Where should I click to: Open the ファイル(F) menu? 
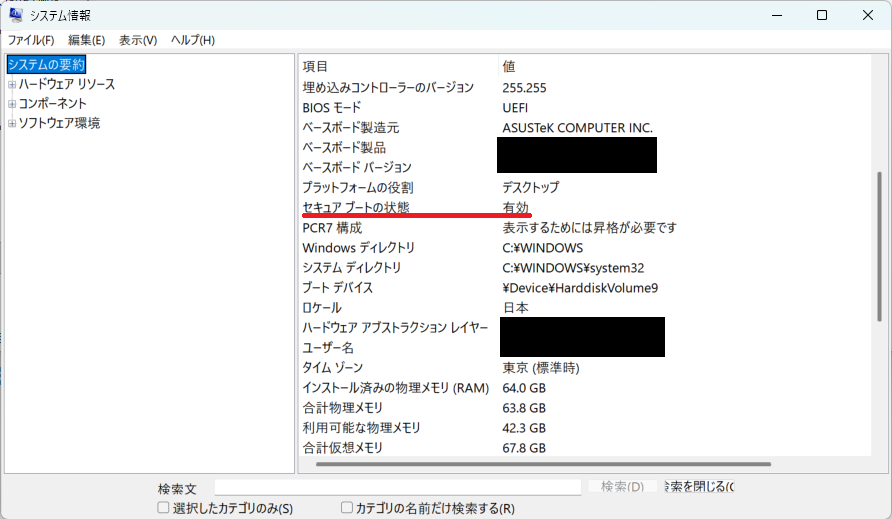coord(31,40)
